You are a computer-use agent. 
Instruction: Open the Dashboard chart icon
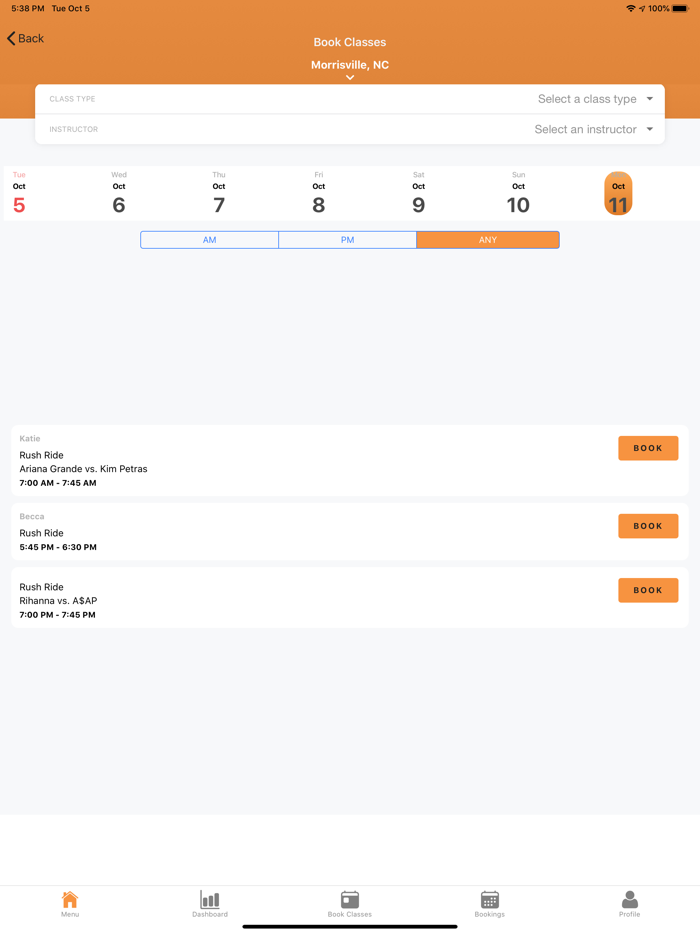[210, 900]
